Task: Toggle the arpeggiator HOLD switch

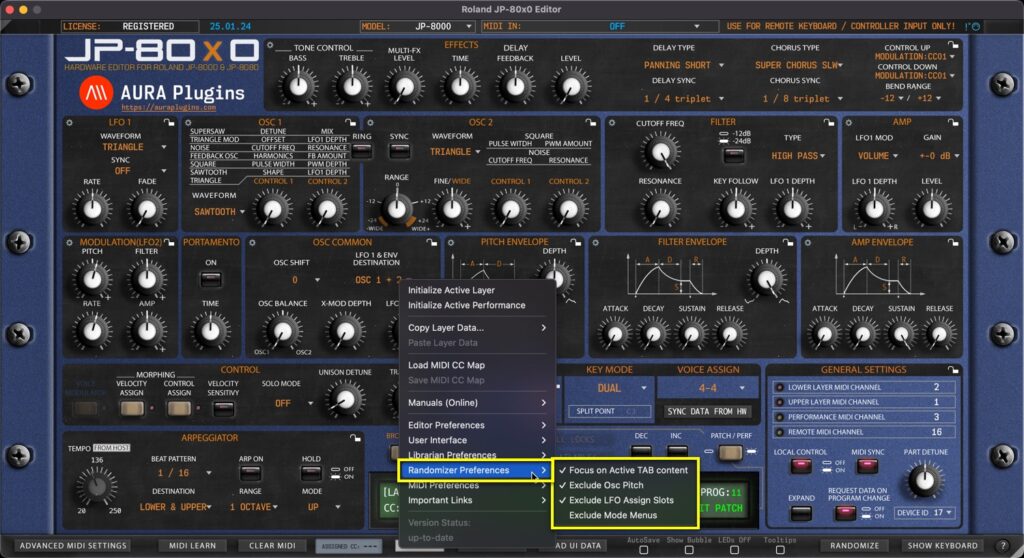Action: 311,472
